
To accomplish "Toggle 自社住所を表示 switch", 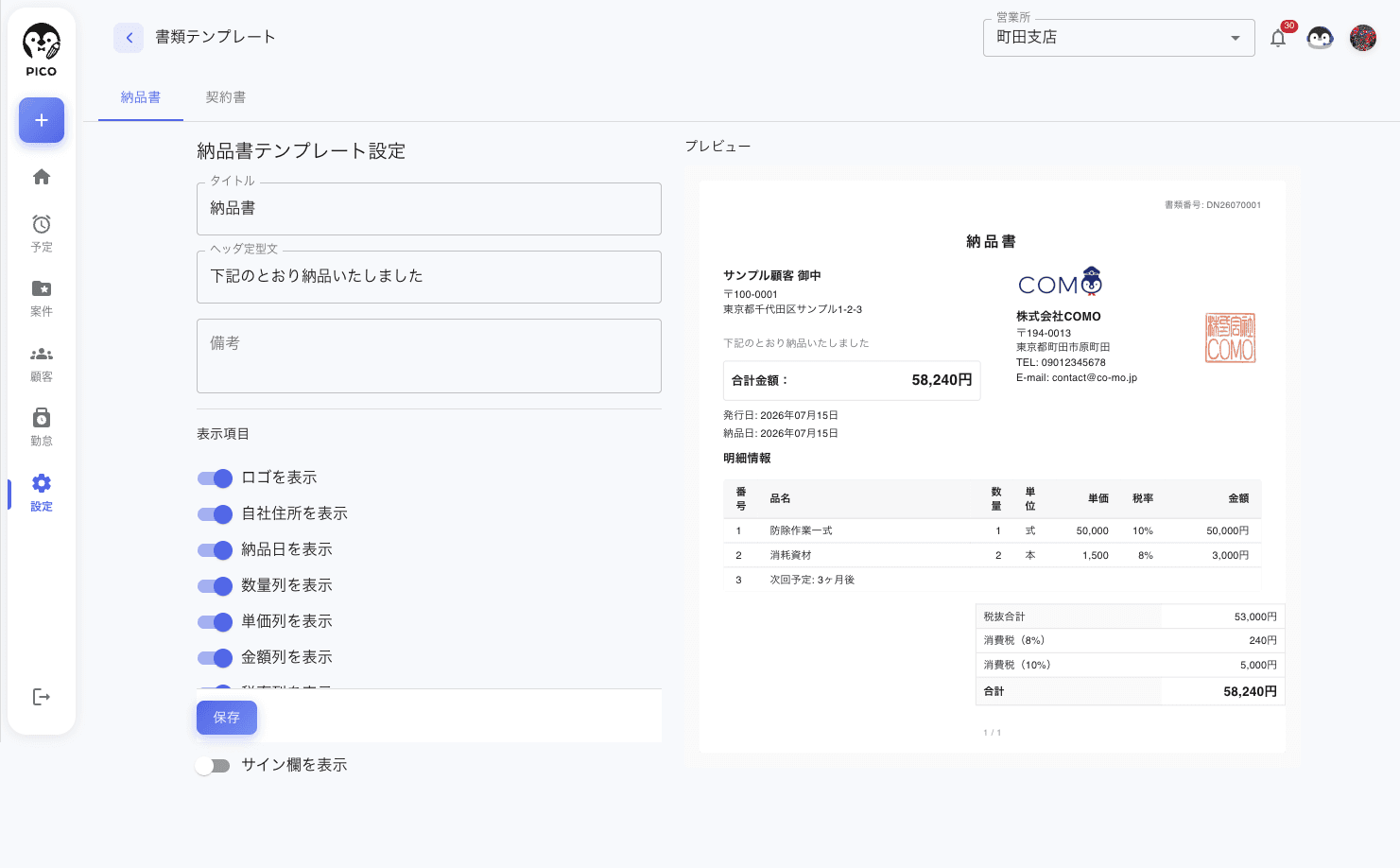I will coord(215,514).
